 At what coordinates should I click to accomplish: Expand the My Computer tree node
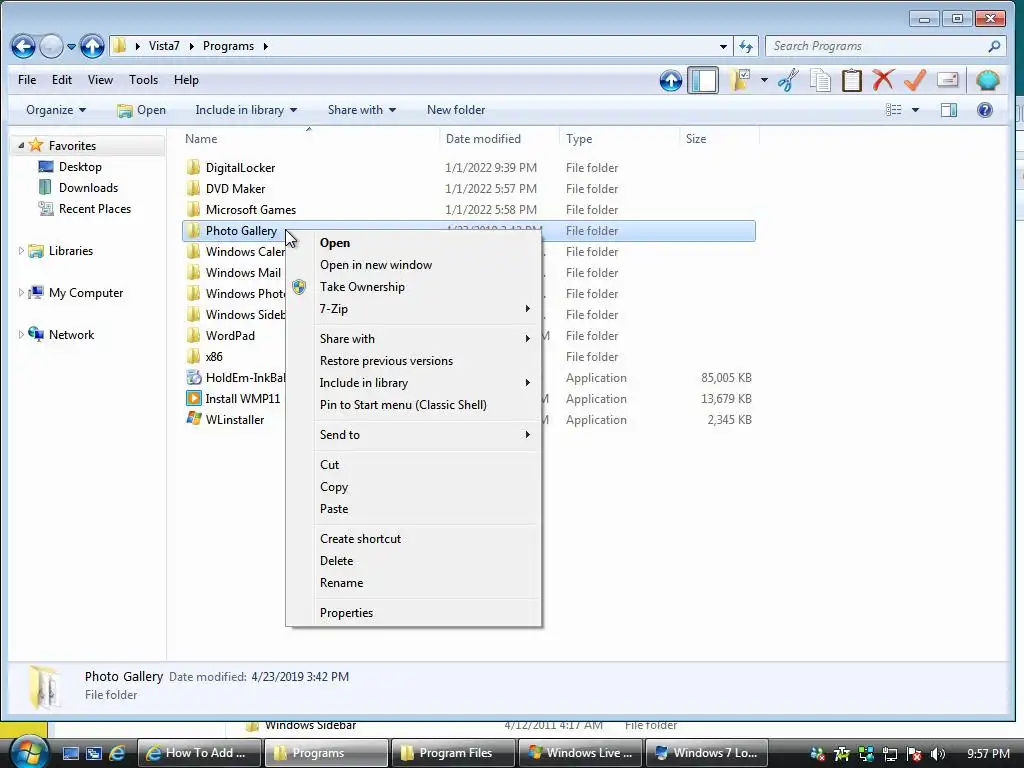(x=21, y=293)
